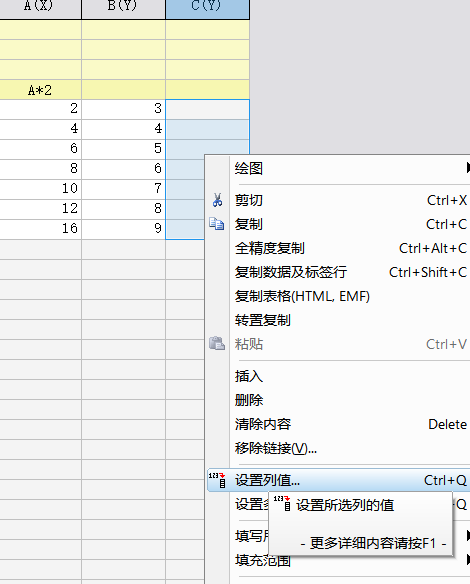The height and width of the screenshot is (584, 470).
Task: Click the tooltip text 设置所选列的值
Action: coord(345,505)
